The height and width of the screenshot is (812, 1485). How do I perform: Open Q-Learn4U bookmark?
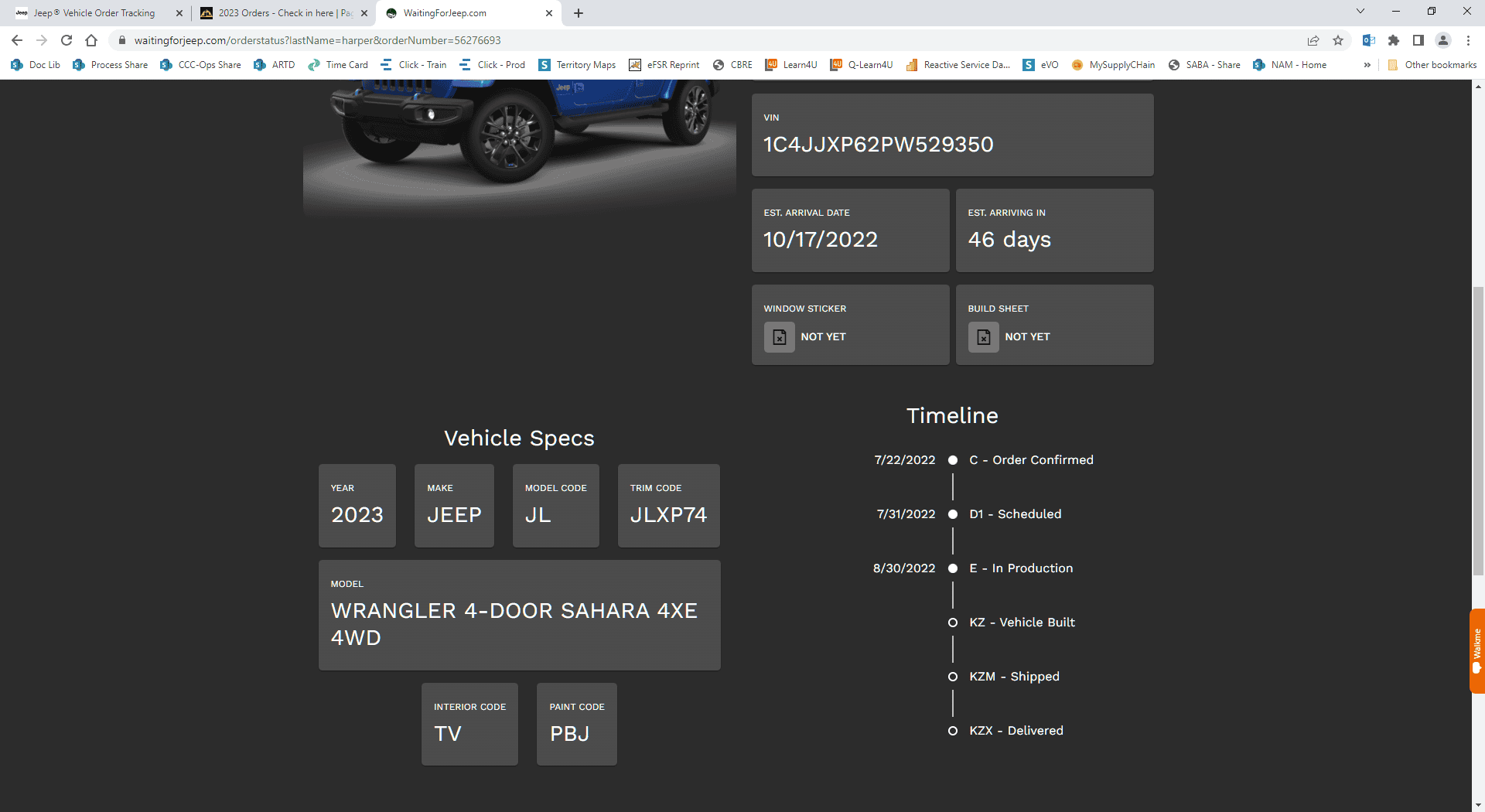point(862,65)
